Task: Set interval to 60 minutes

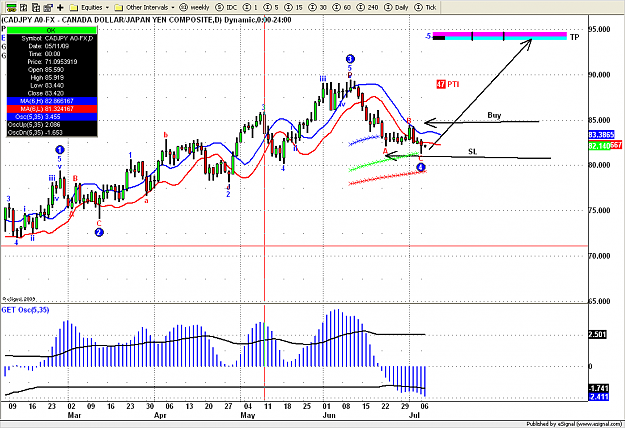Action: (342, 7)
